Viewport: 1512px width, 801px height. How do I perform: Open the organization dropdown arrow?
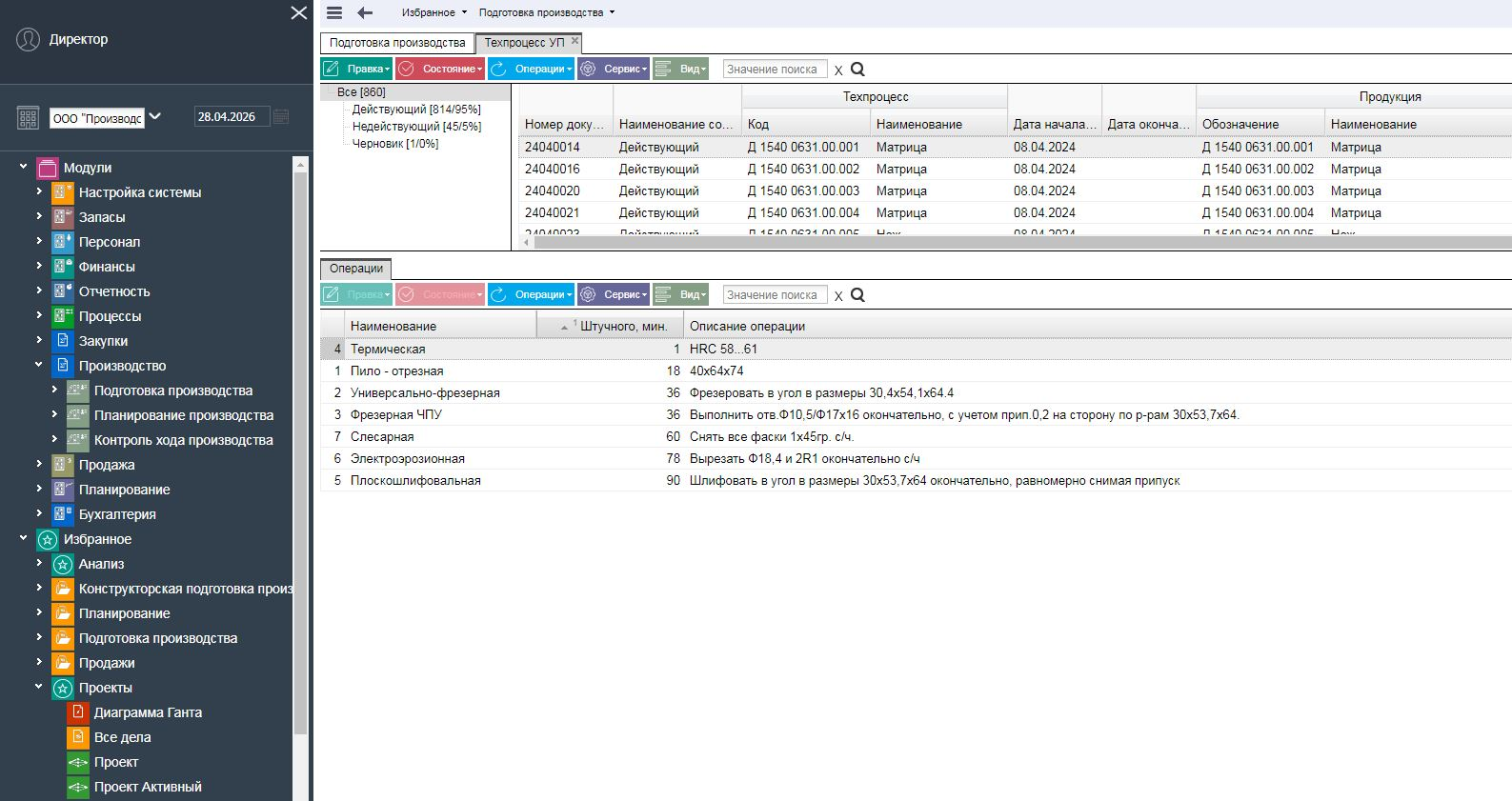155,116
